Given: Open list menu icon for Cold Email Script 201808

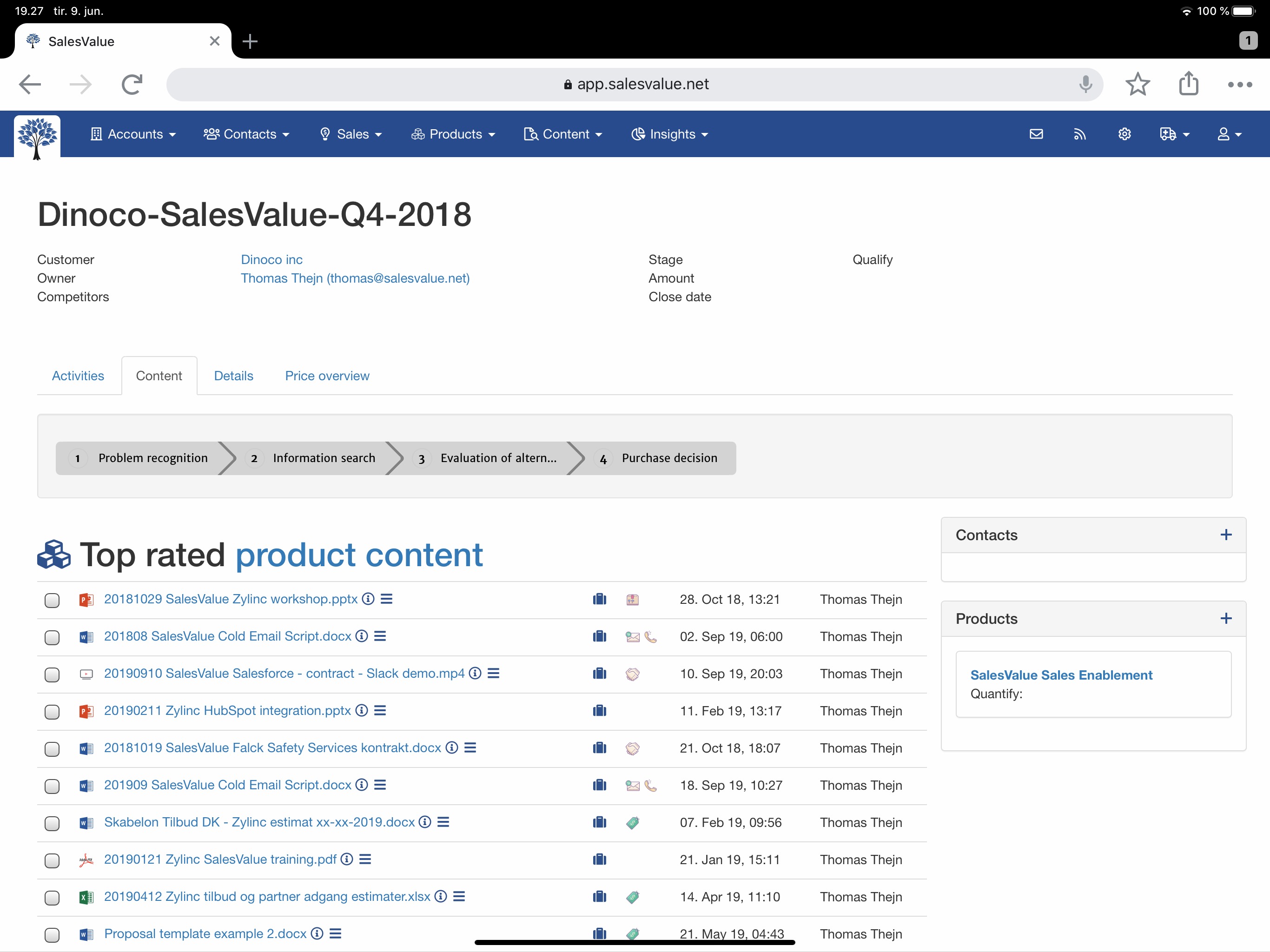Looking at the screenshot, I should [380, 636].
